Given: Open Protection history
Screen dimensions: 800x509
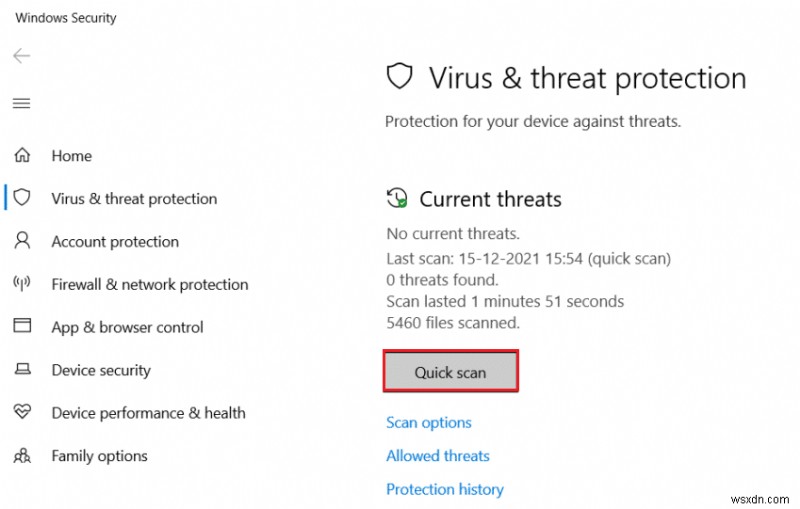Looking at the screenshot, I should click(445, 489).
